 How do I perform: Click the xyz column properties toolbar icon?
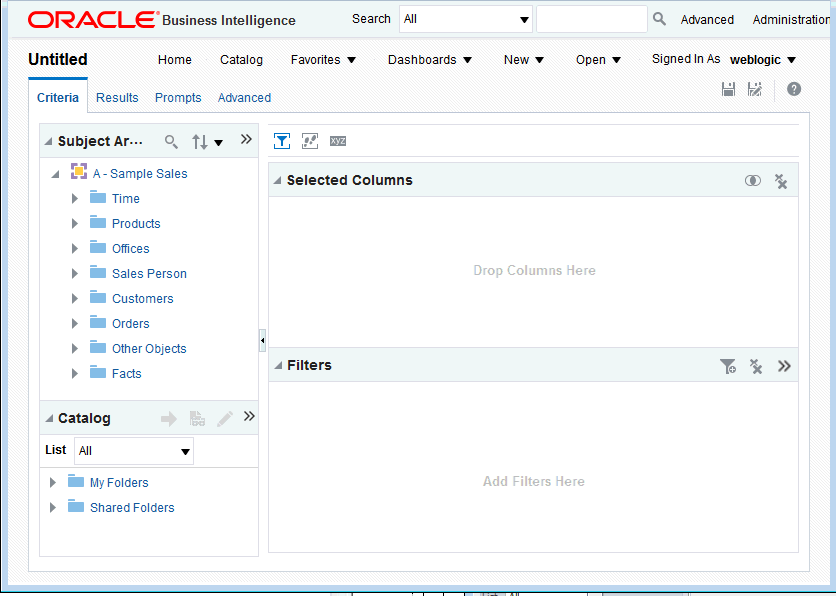[338, 141]
